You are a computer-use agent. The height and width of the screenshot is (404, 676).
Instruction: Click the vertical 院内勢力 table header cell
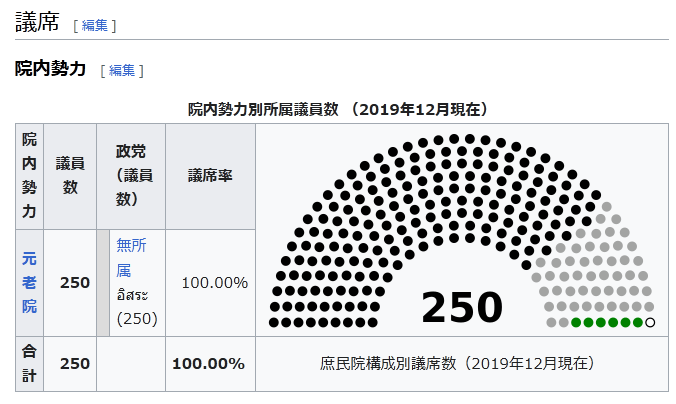[x=30, y=175]
